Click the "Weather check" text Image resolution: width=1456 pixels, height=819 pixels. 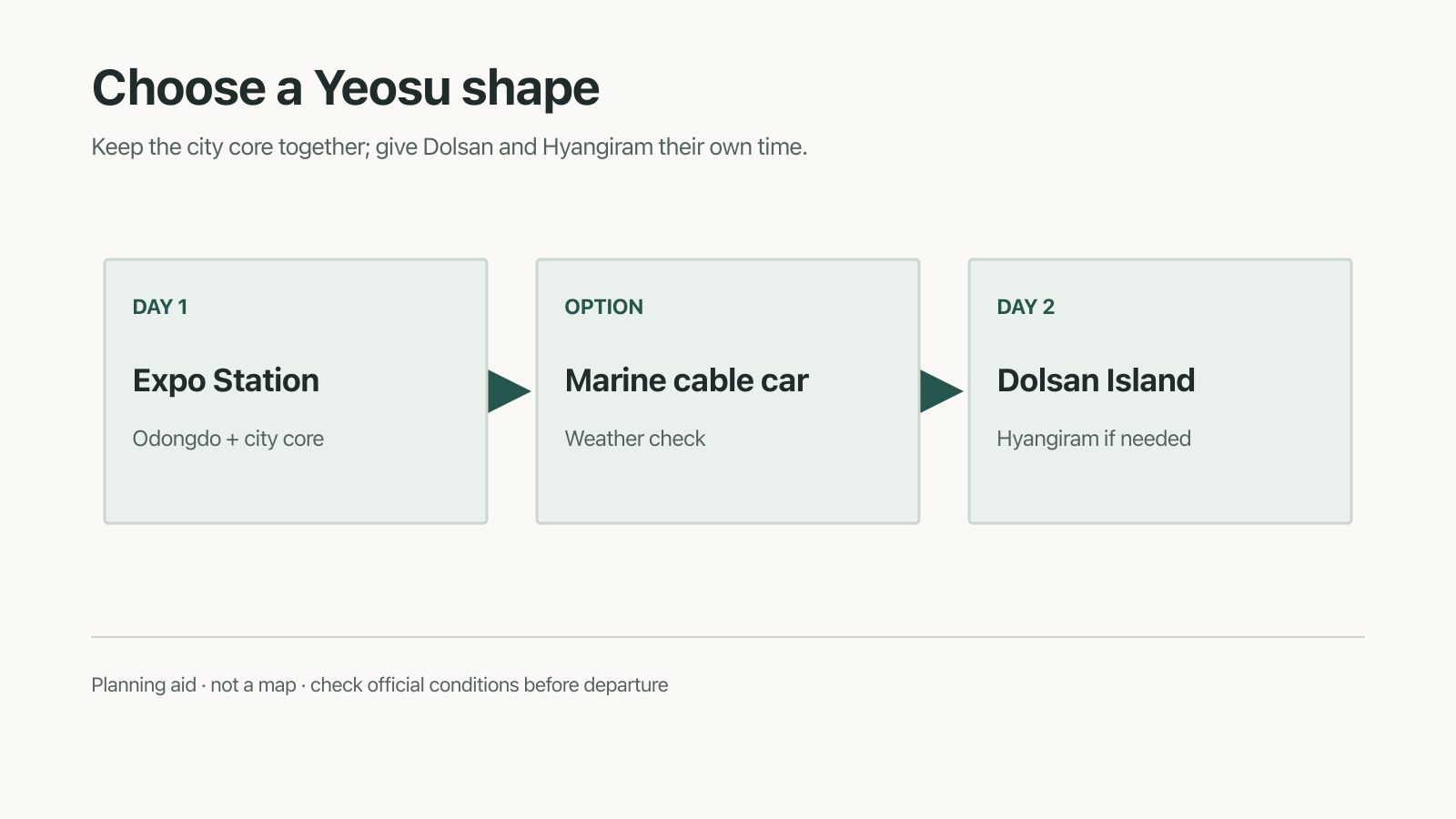click(635, 439)
